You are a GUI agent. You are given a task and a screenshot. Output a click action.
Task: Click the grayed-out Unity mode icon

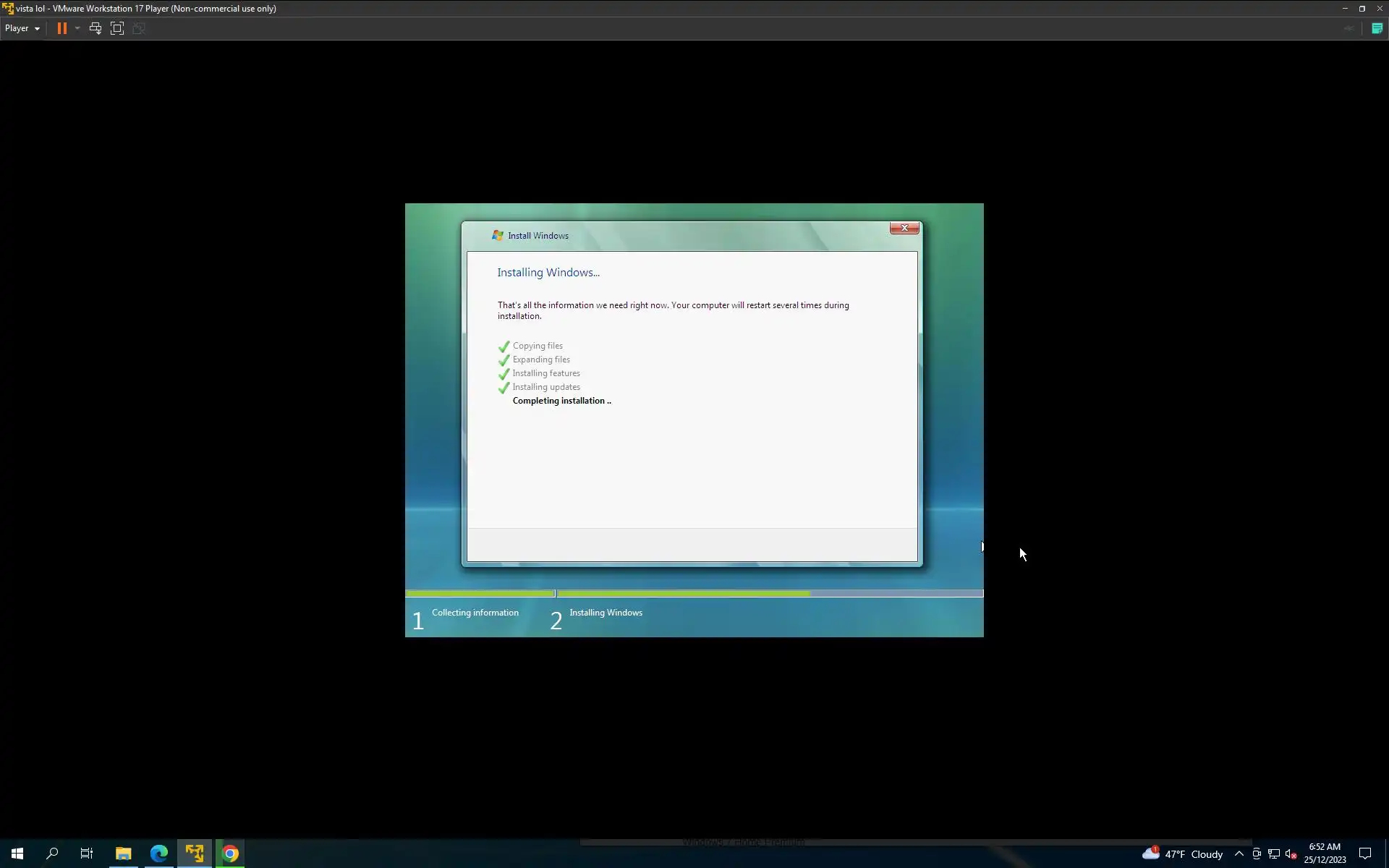(x=139, y=28)
